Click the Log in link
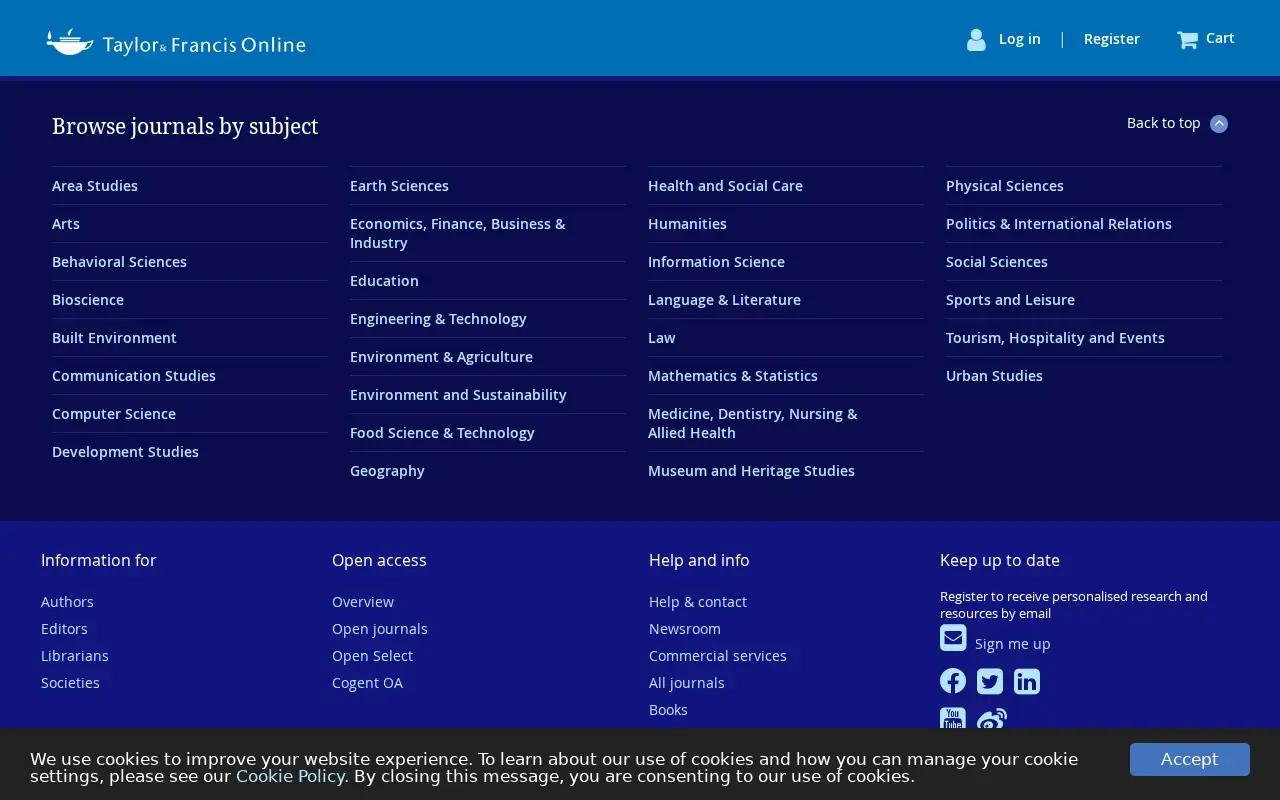Image resolution: width=1280 pixels, height=800 pixels. pyautogui.click(x=1019, y=39)
